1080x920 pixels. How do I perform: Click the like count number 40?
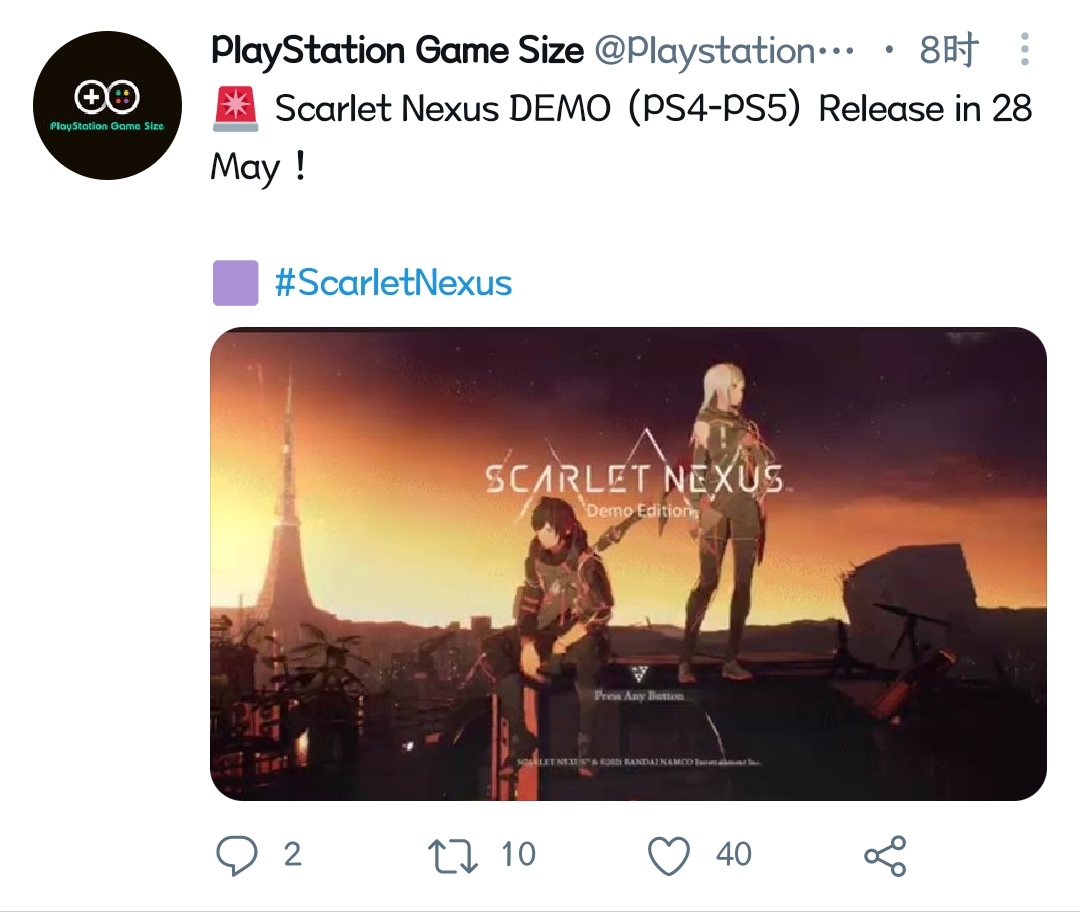734,855
